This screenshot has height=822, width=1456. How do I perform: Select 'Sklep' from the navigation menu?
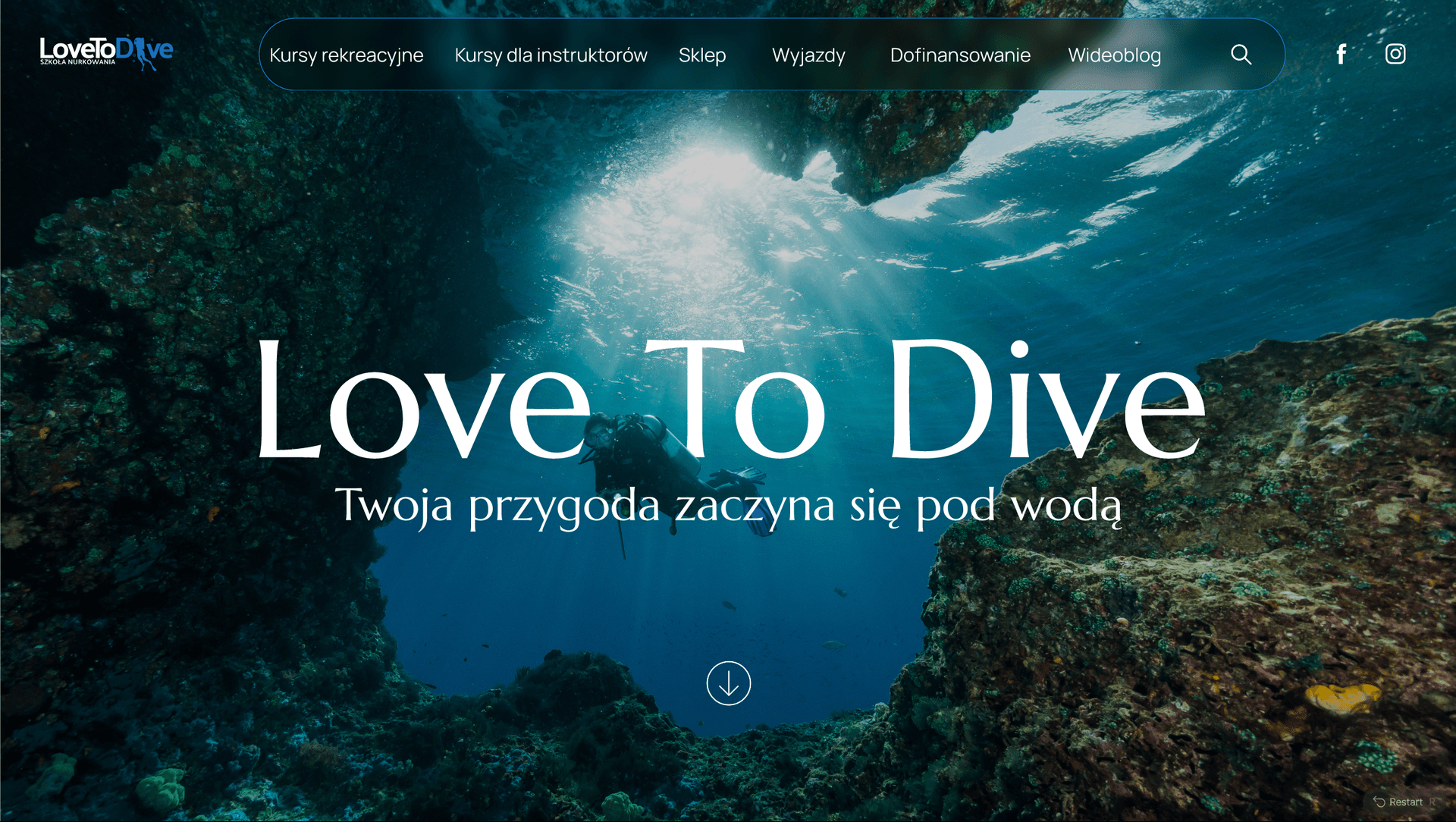pos(702,55)
